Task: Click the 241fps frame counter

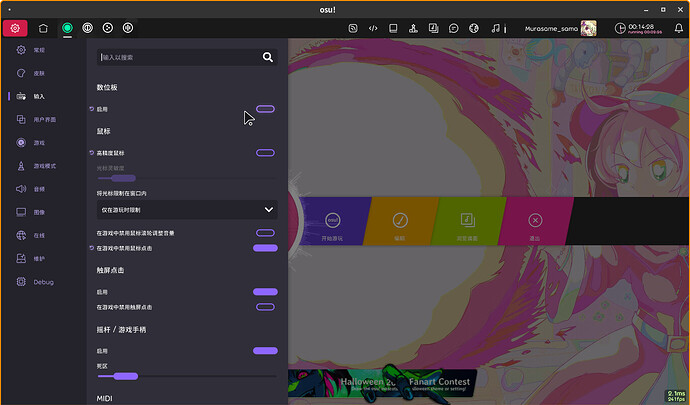Action: [676, 399]
